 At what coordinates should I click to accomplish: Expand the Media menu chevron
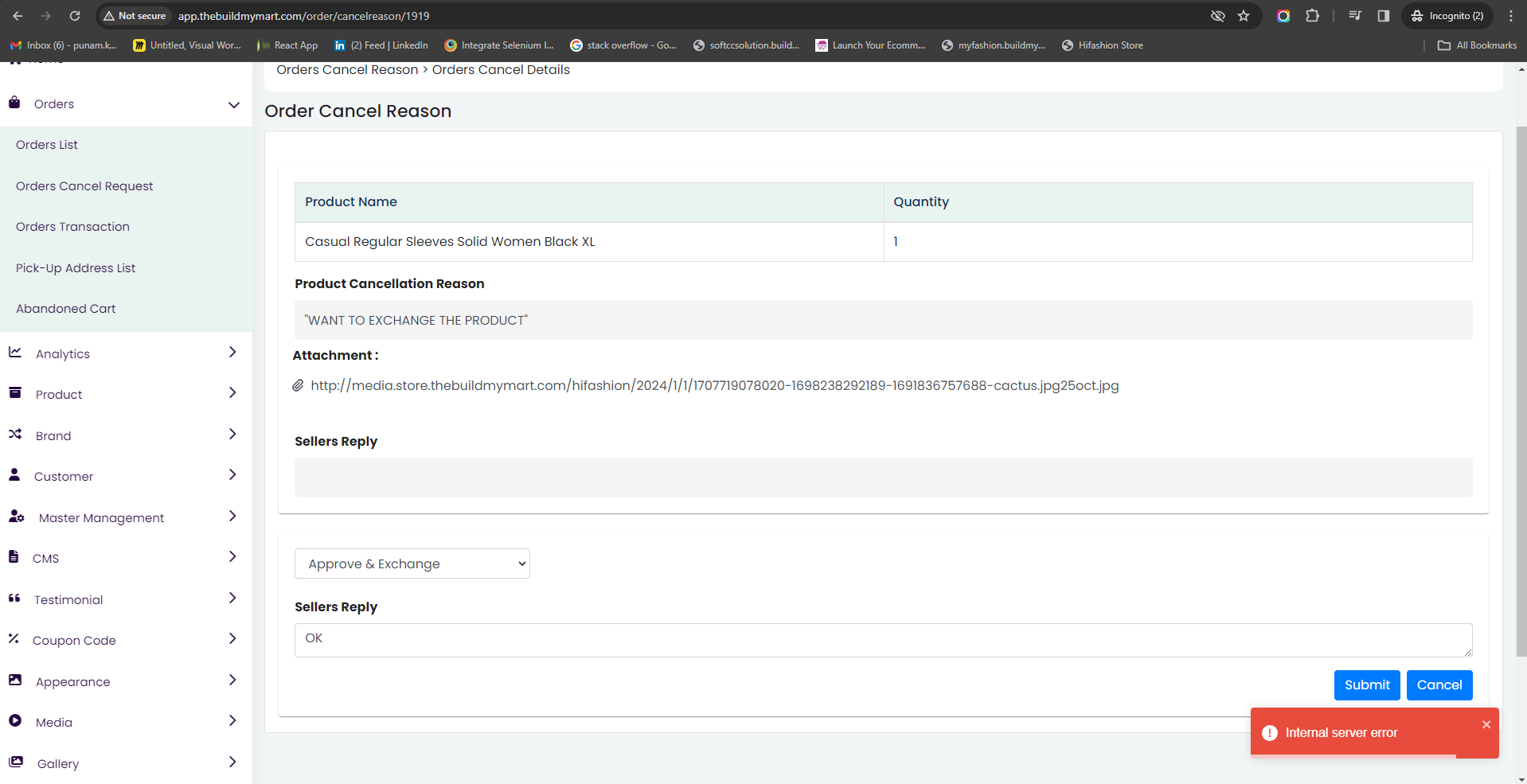[232, 720]
